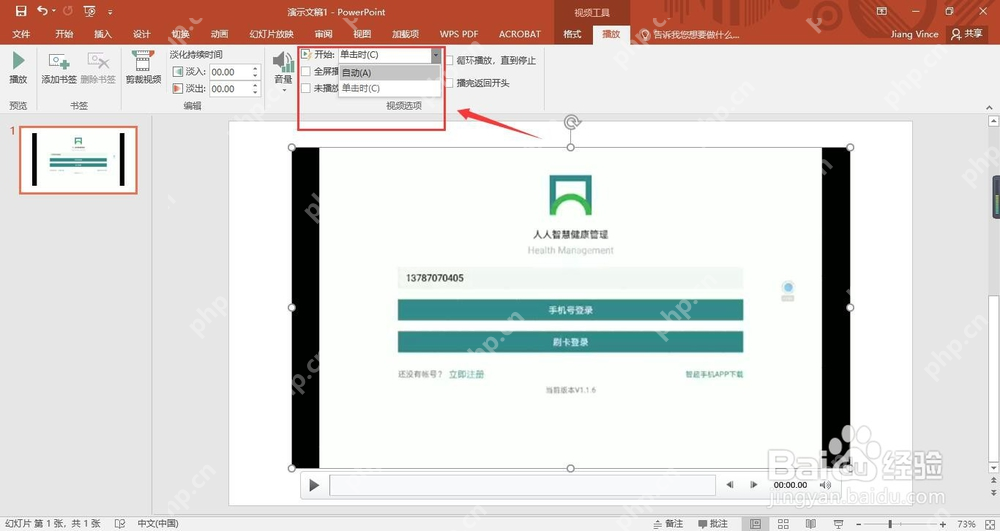Open the Slide Show ribbon tab
The height and width of the screenshot is (531, 1000).
[272, 34]
